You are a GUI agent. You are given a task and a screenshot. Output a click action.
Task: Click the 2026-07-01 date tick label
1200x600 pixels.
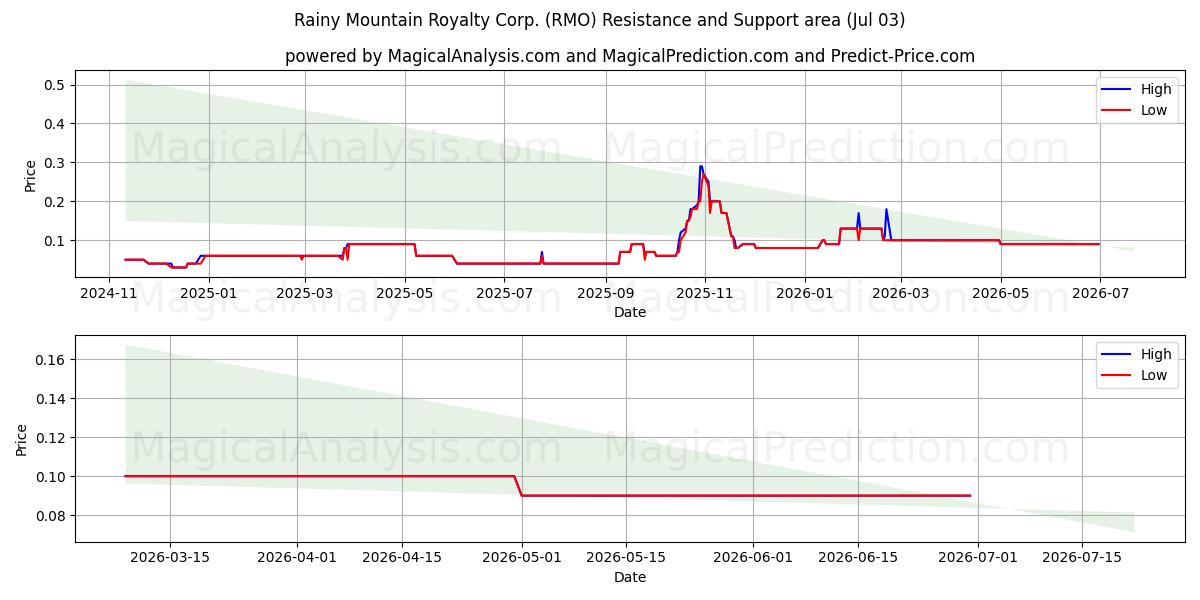click(x=978, y=559)
